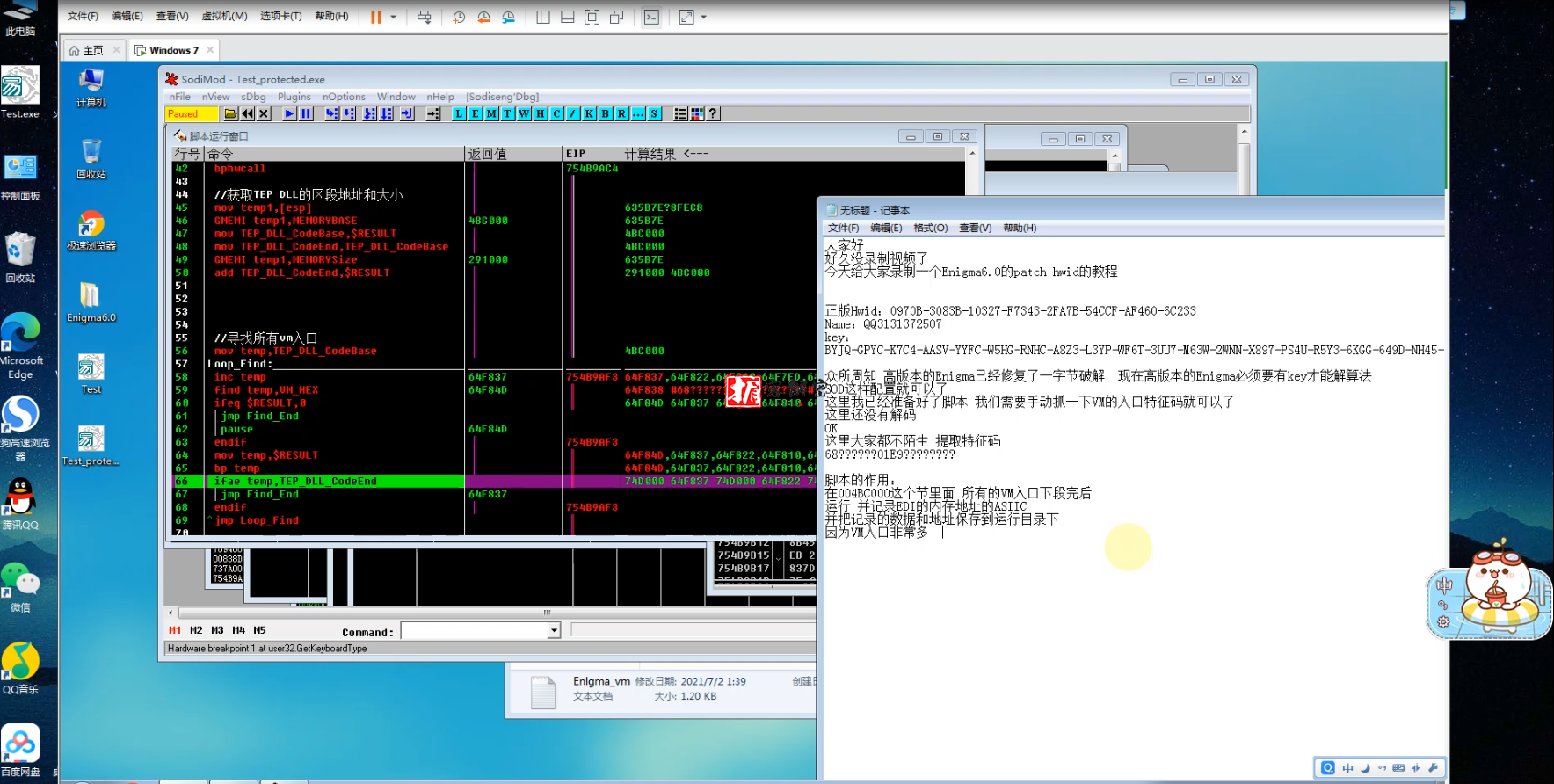Open Patches window with slash button
Screen dimensions: 1554x784
tap(572, 113)
